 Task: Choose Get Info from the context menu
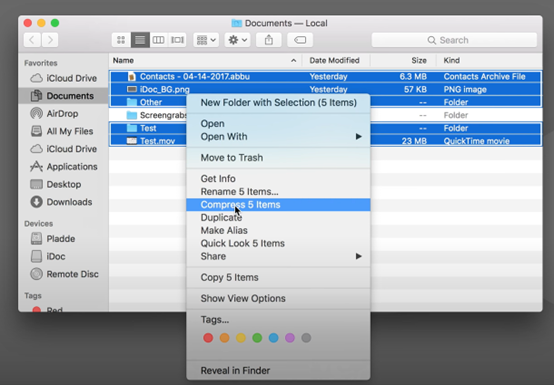pyautogui.click(x=278, y=179)
